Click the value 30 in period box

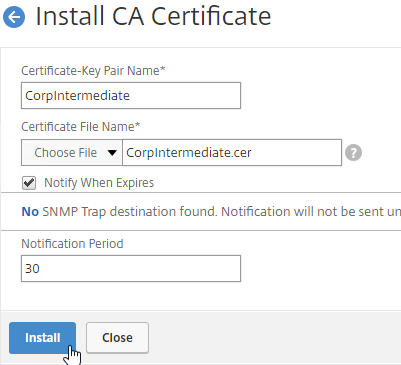32,269
